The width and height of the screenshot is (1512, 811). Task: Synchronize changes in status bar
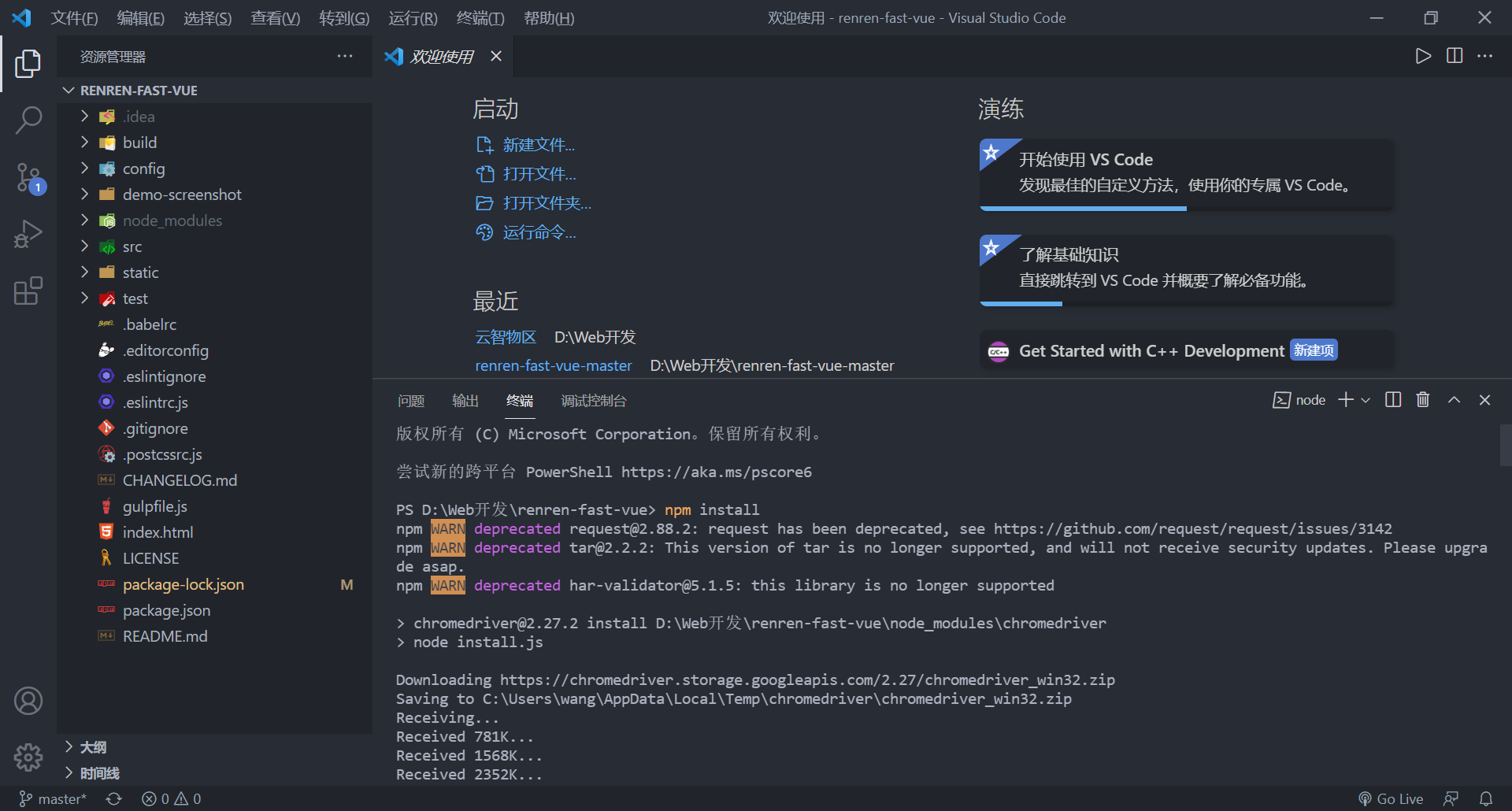(x=114, y=798)
